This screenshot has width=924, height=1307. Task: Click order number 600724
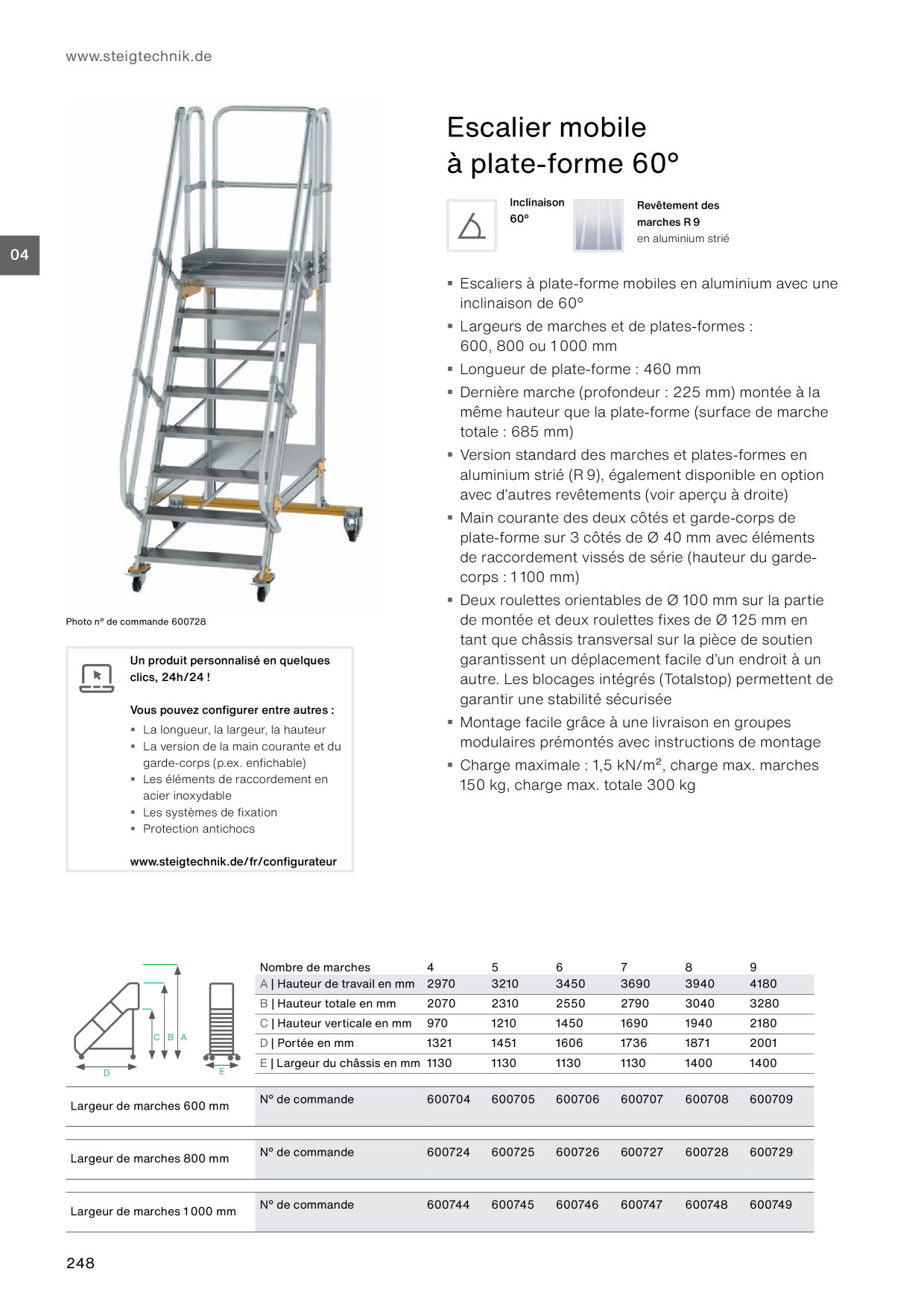coord(449,1152)
